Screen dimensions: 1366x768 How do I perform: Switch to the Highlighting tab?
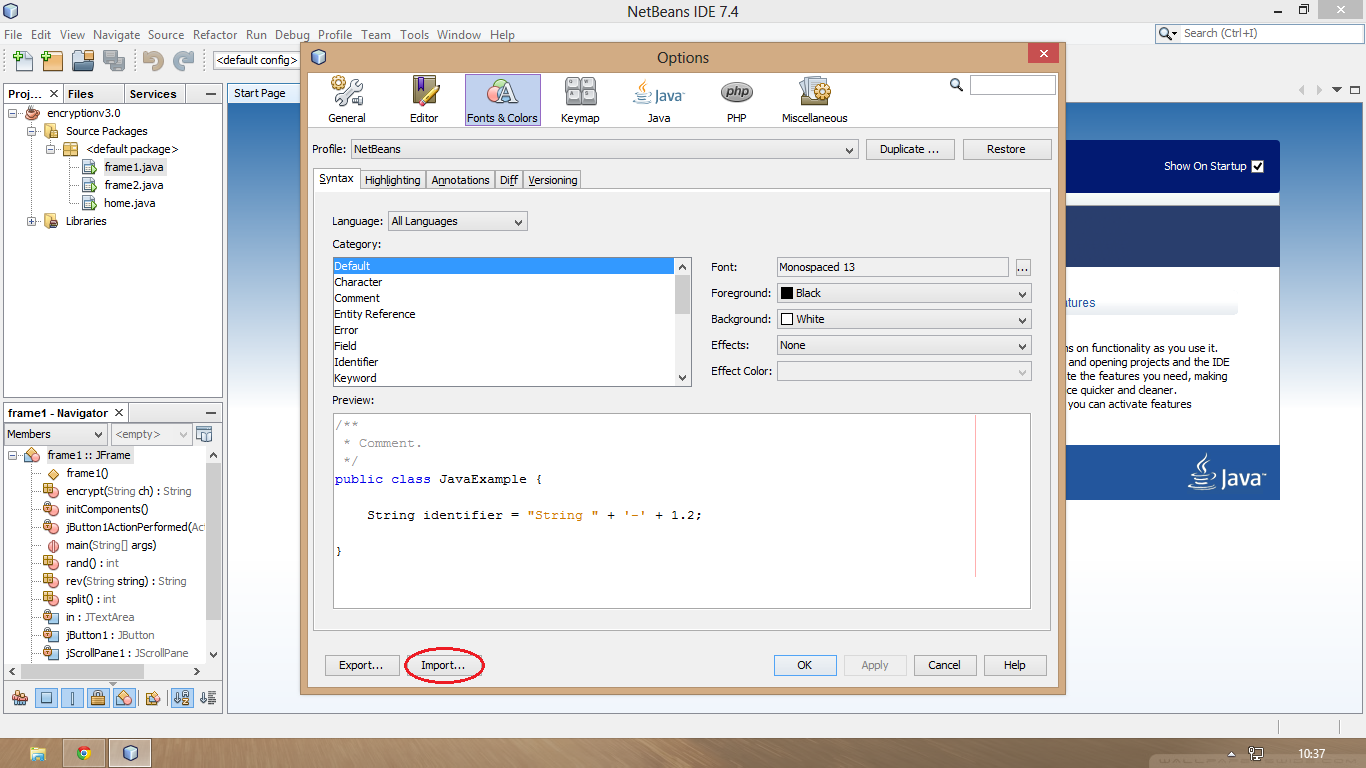coord(392,179)
